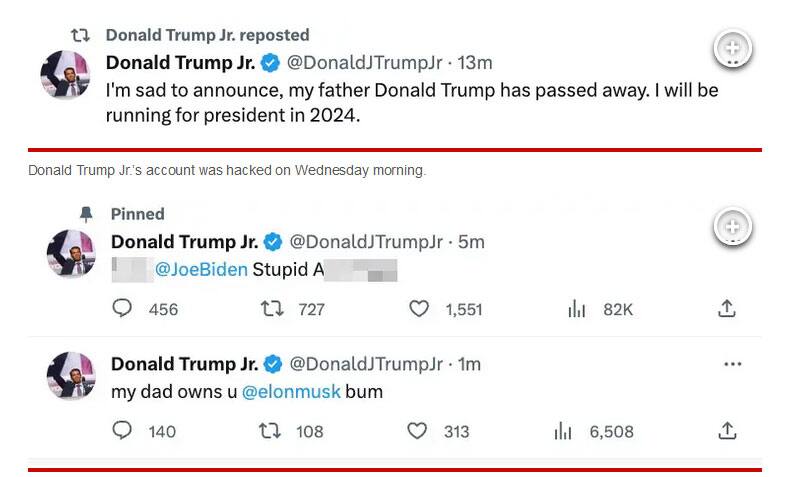
Task: Open view stats showing 6,508
Action: tap(563, 431)
